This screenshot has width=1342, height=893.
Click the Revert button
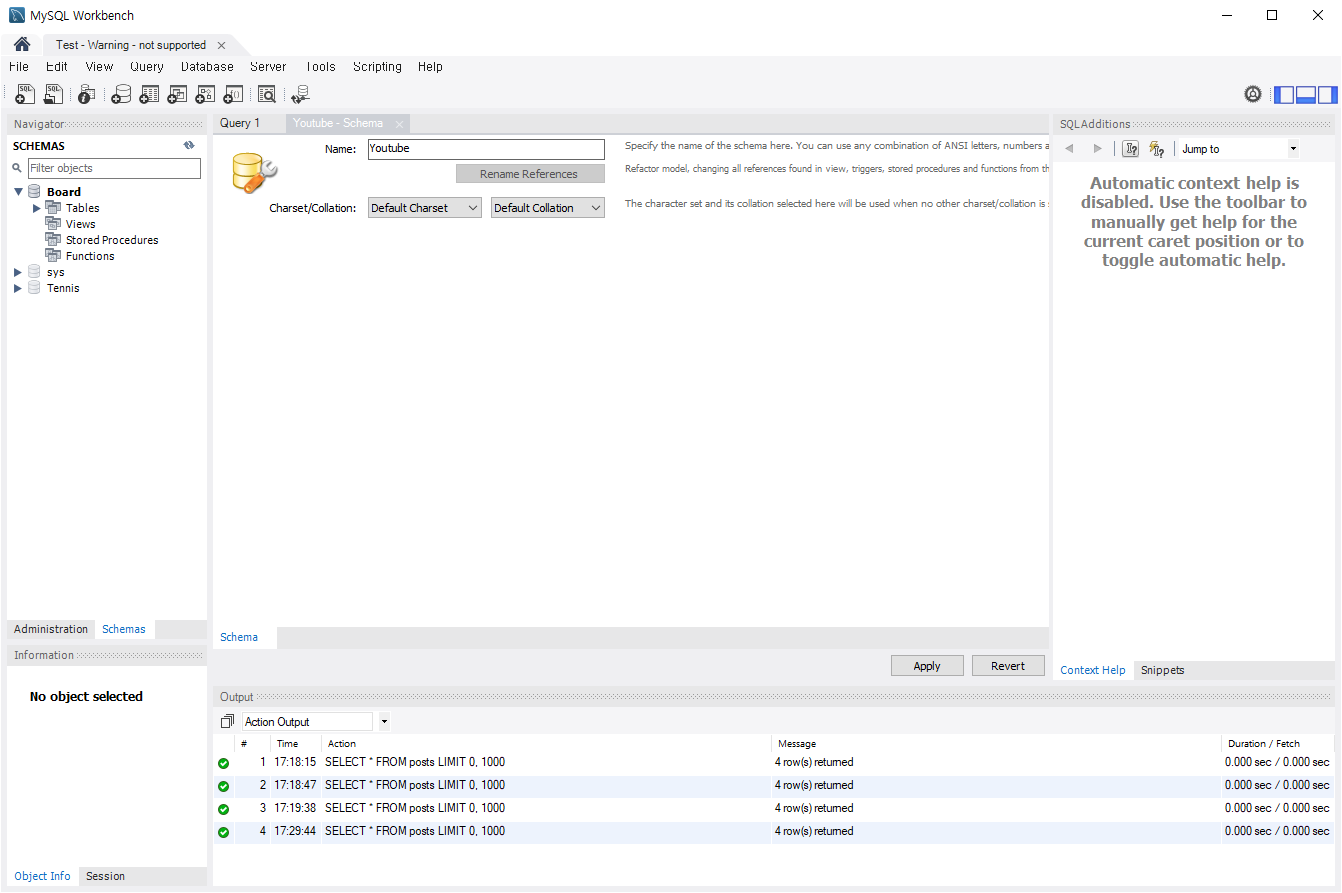(1008, 666)
